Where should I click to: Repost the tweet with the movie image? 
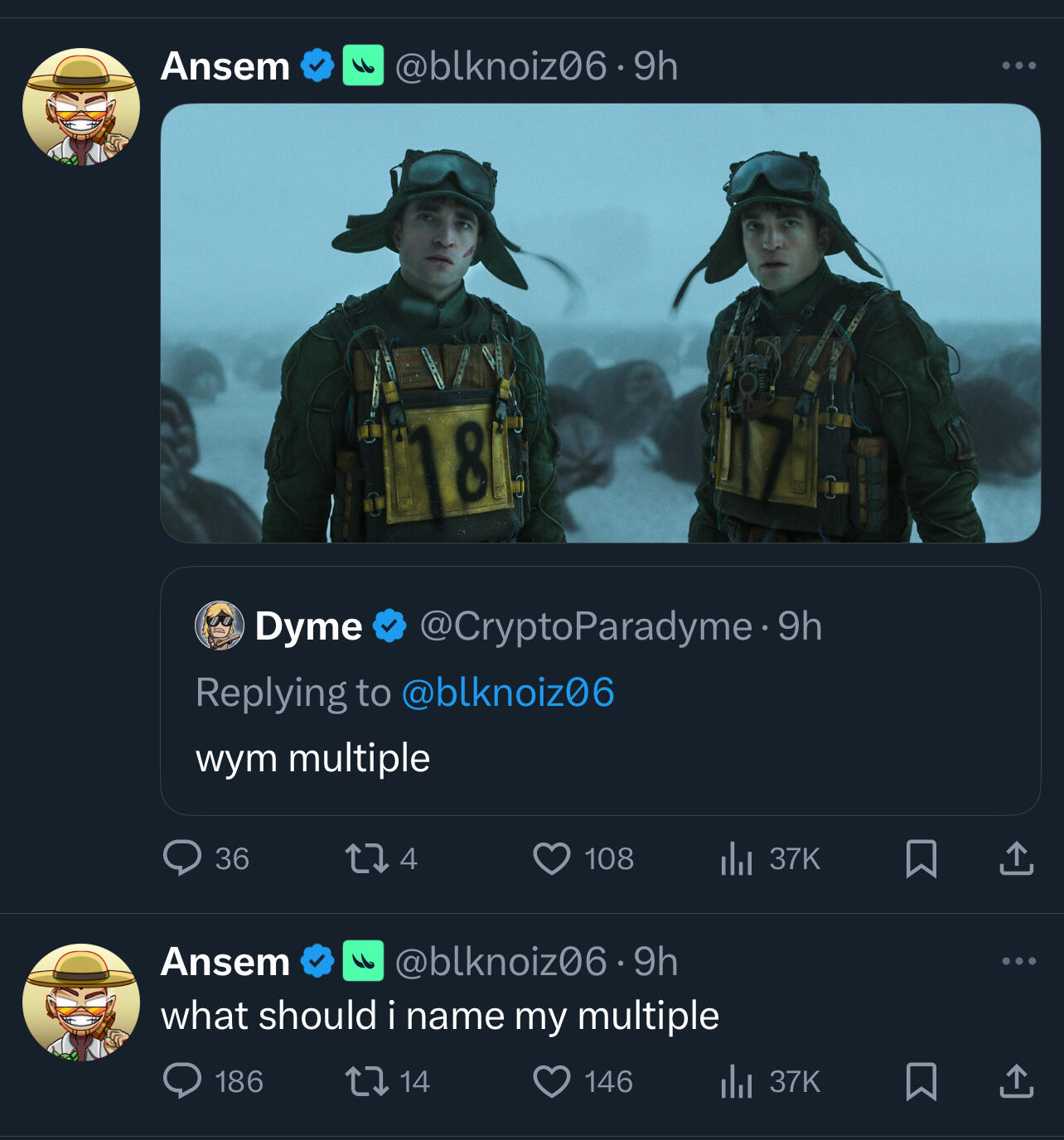pyautogui.click(x=366, y=858)
